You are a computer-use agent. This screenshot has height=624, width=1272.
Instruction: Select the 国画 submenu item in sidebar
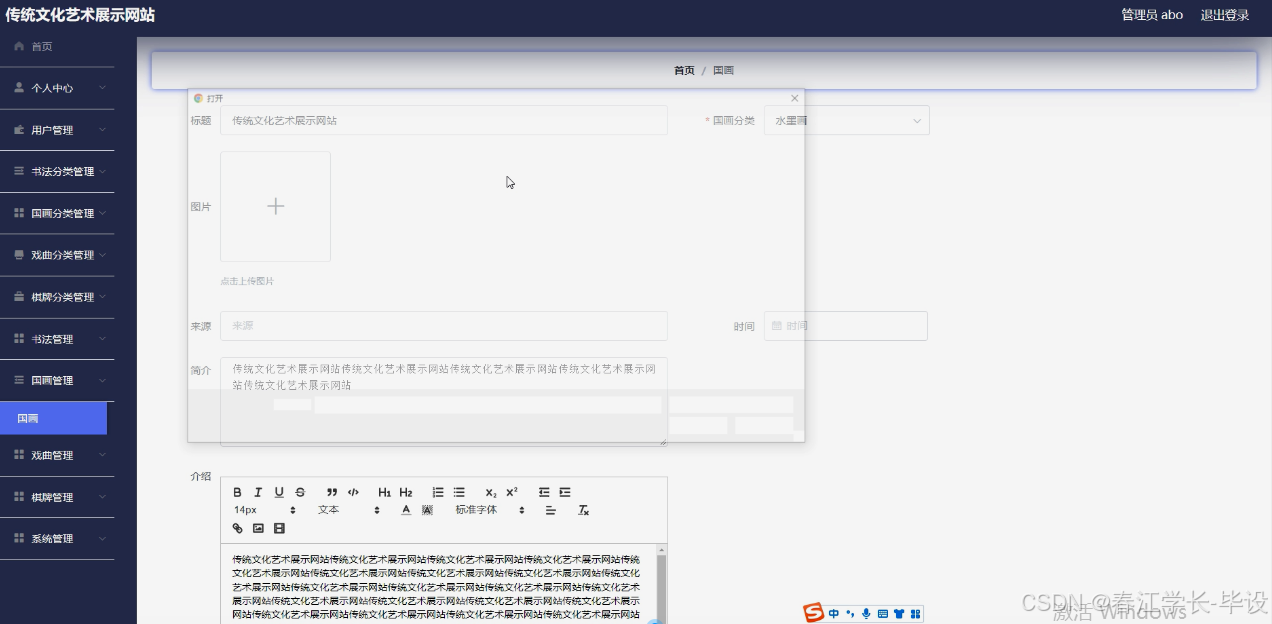[x=53, y=418]
